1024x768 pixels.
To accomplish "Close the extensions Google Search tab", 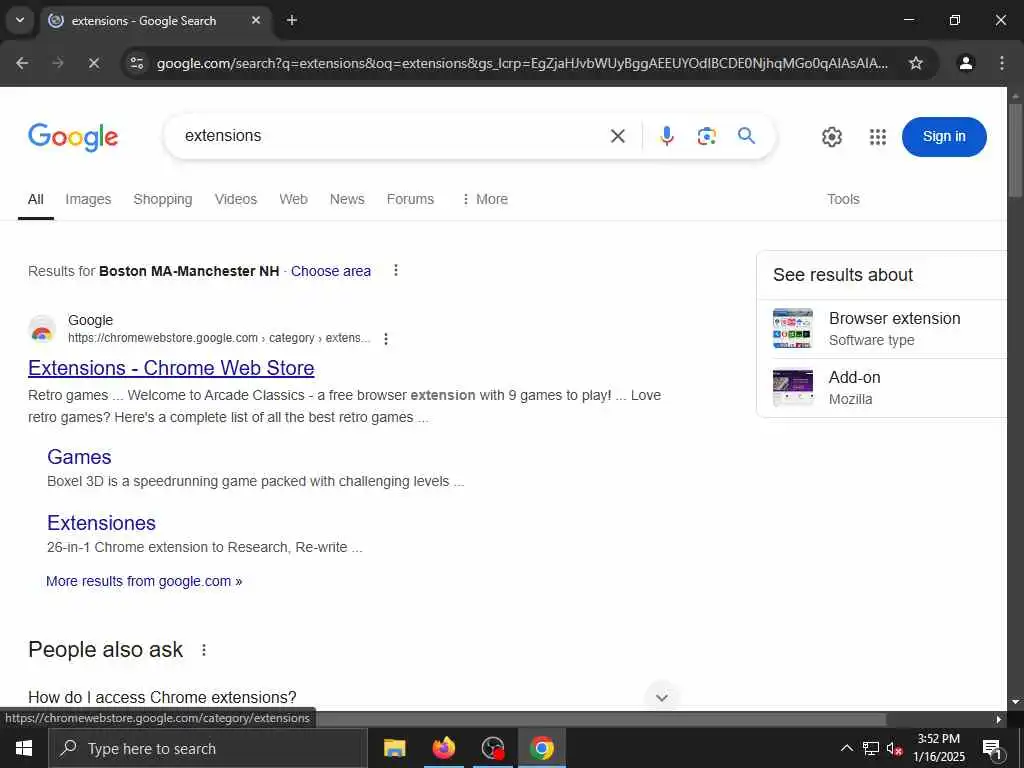I will [256, 20].
